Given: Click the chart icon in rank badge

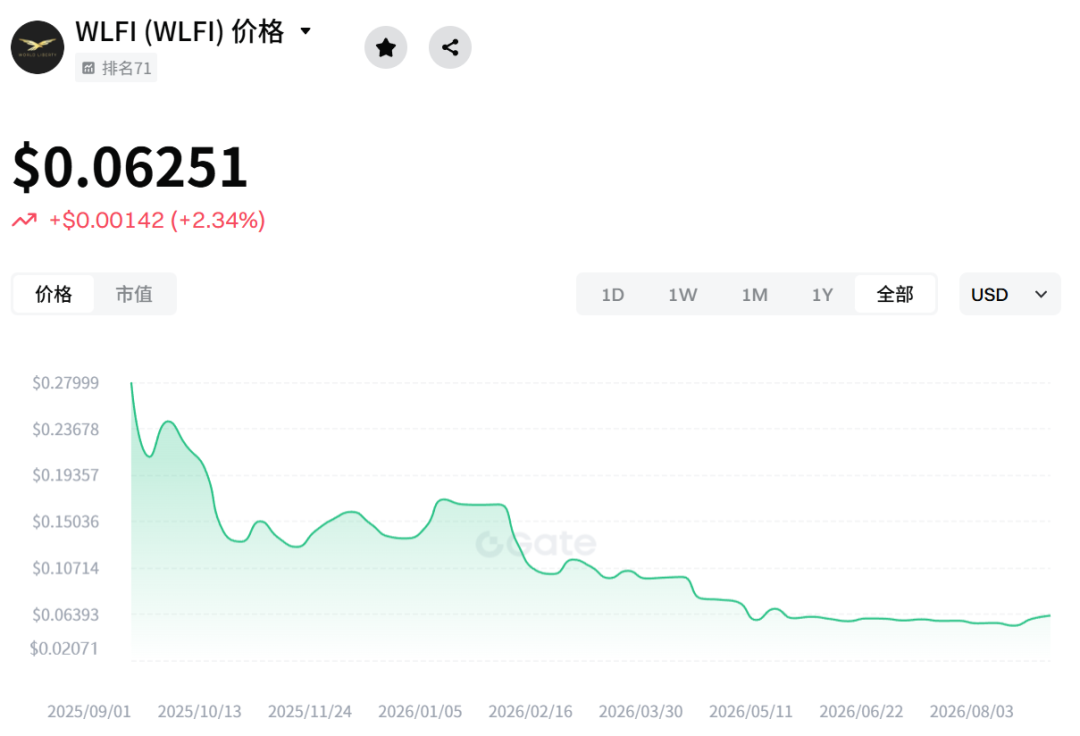Looking at the screenshot, I should pos(89,68).
